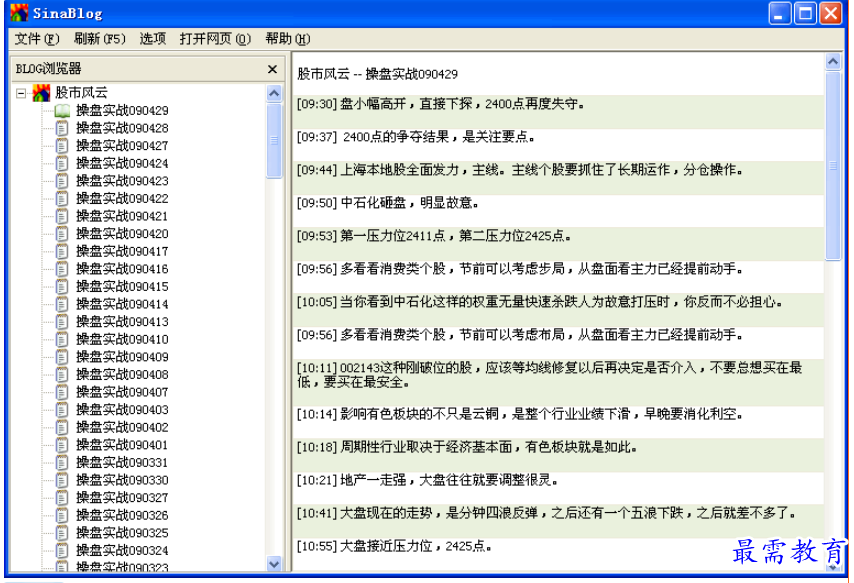Image resolution: width=854 pixels, height=583 pixels.
Task: Click the heading 股市风云 -- 操盘实战090429
Action: [377, 74]
